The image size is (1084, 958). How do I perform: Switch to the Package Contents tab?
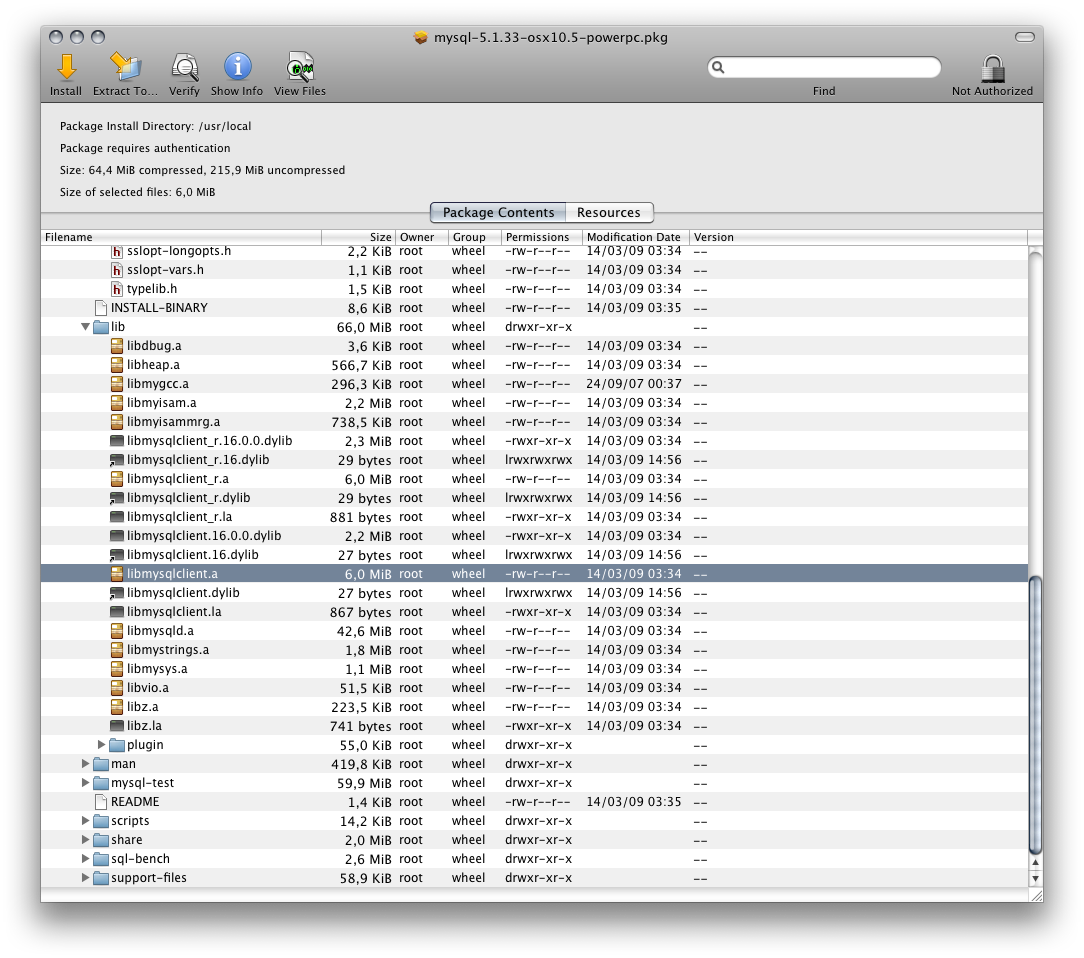pyautogui.click(x=498, y=212)
